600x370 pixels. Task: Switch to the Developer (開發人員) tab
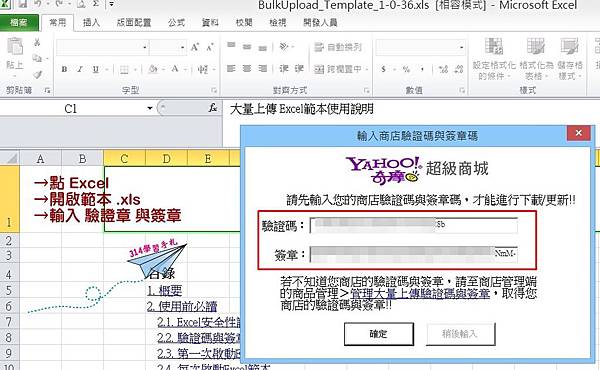coord(320,23)
